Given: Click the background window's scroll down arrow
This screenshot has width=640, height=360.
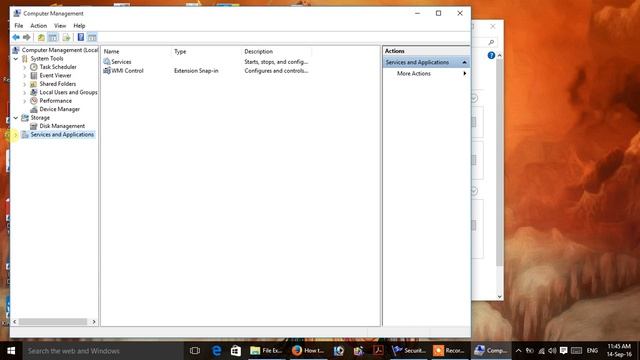Looking at the screenshot, I should (x=500, y=297).
